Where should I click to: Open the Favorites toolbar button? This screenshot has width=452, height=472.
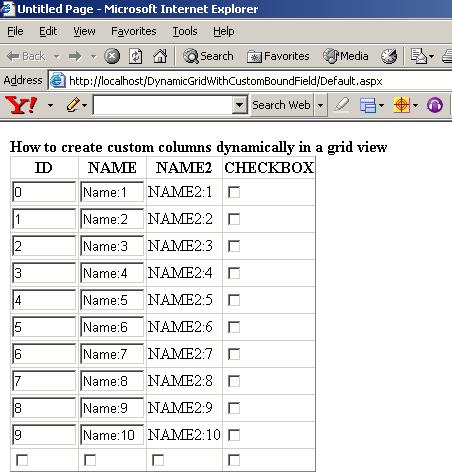[x=278, y=56]
